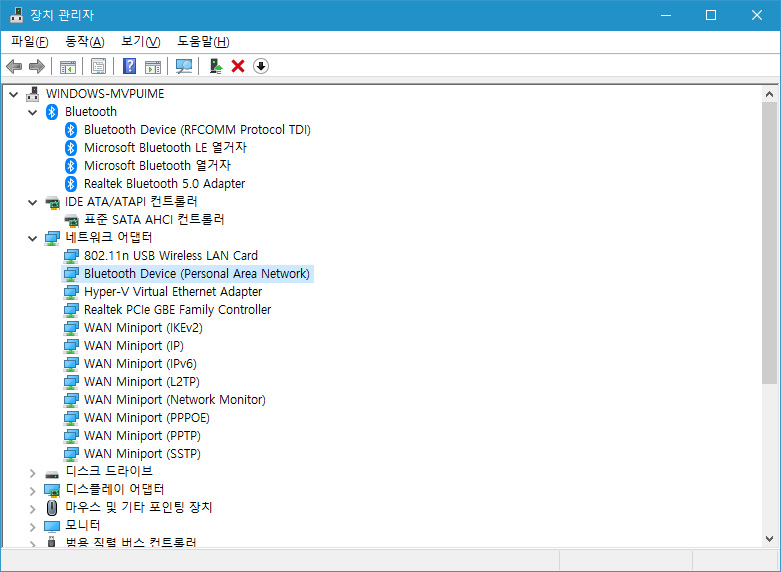This screenshot has height=572, width=781.
Task: Click the Disable device down-arrow icon
Action: coord(261,66)
